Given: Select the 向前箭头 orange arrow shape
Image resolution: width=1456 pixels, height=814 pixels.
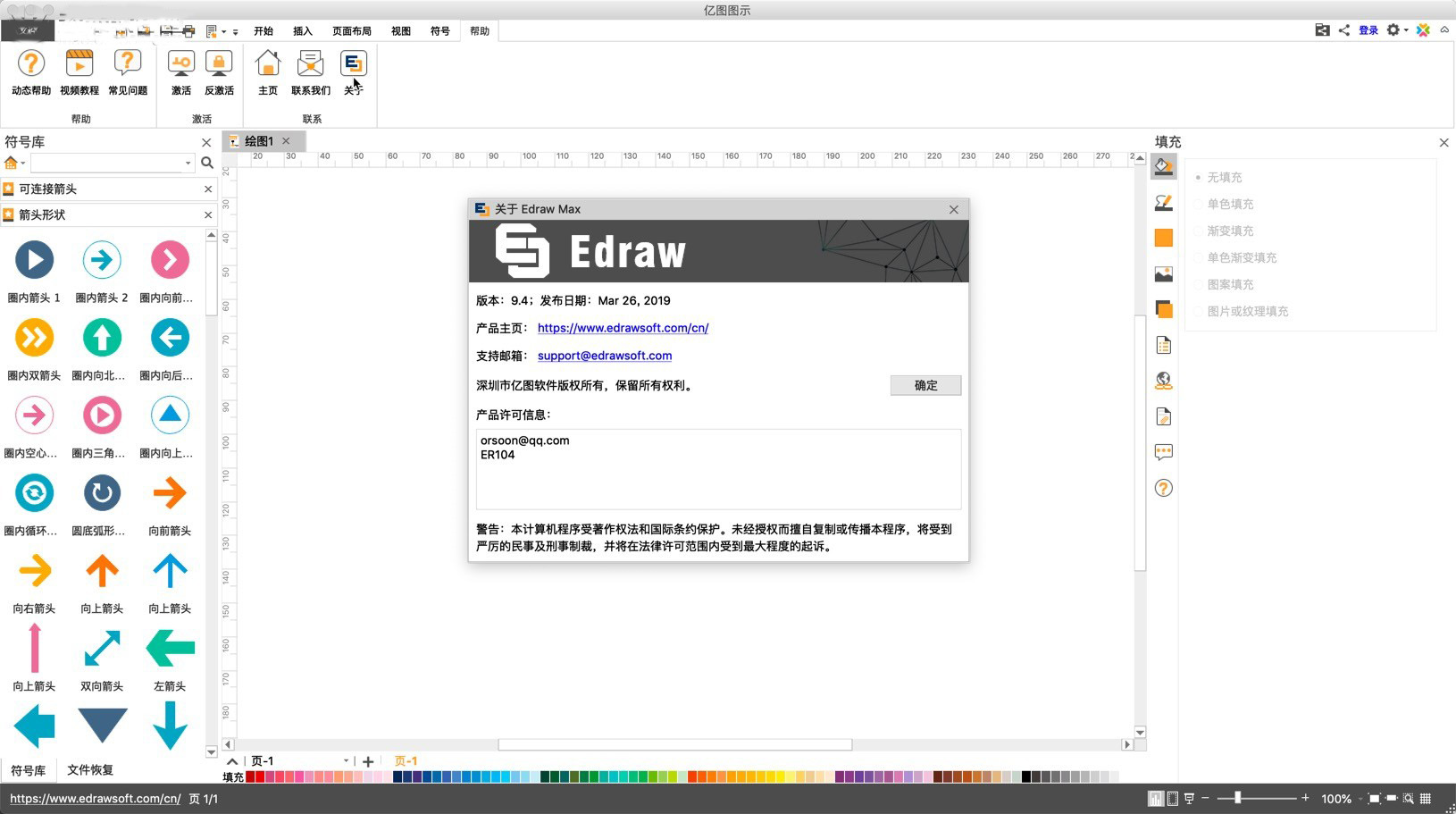Looking at the screenshot, I should pyautogui.click(x=170, y=492).
